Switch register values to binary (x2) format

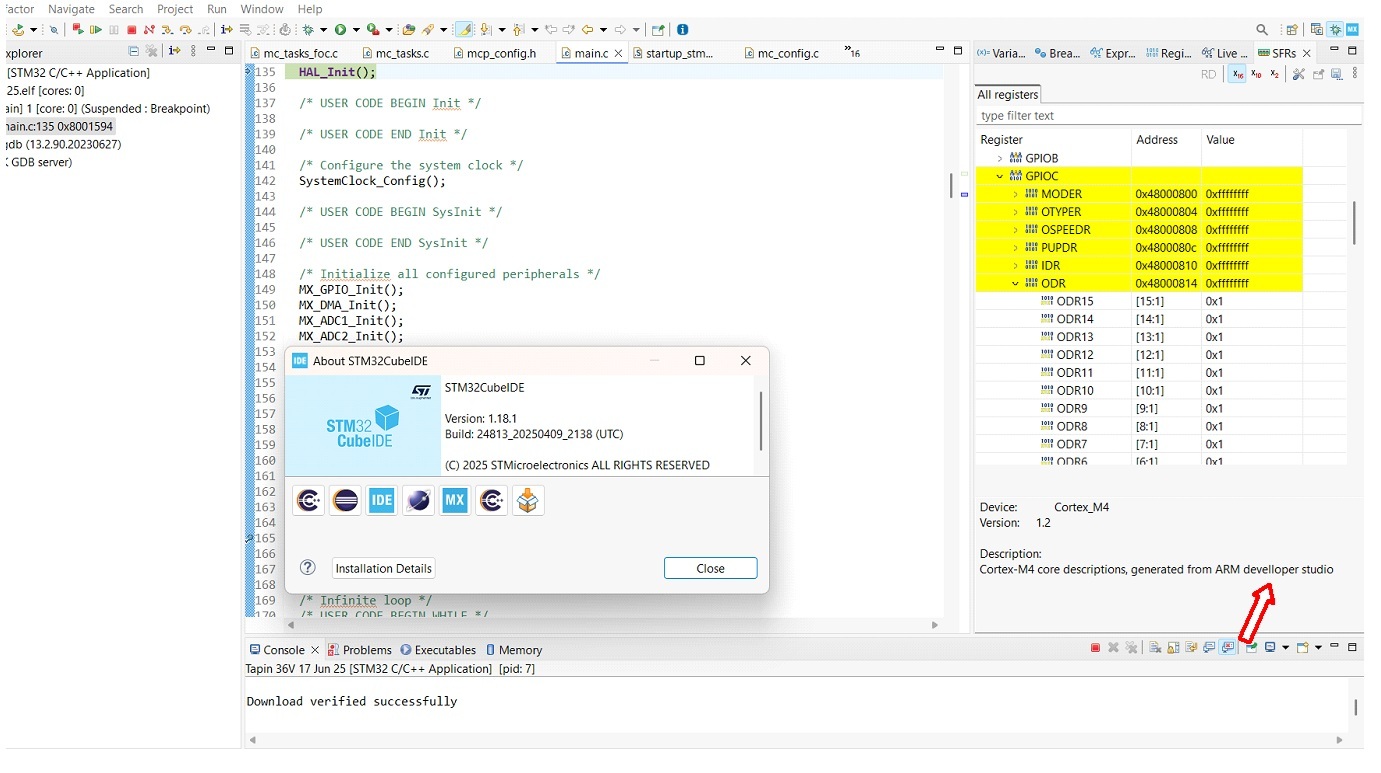tap(1274, 74)
